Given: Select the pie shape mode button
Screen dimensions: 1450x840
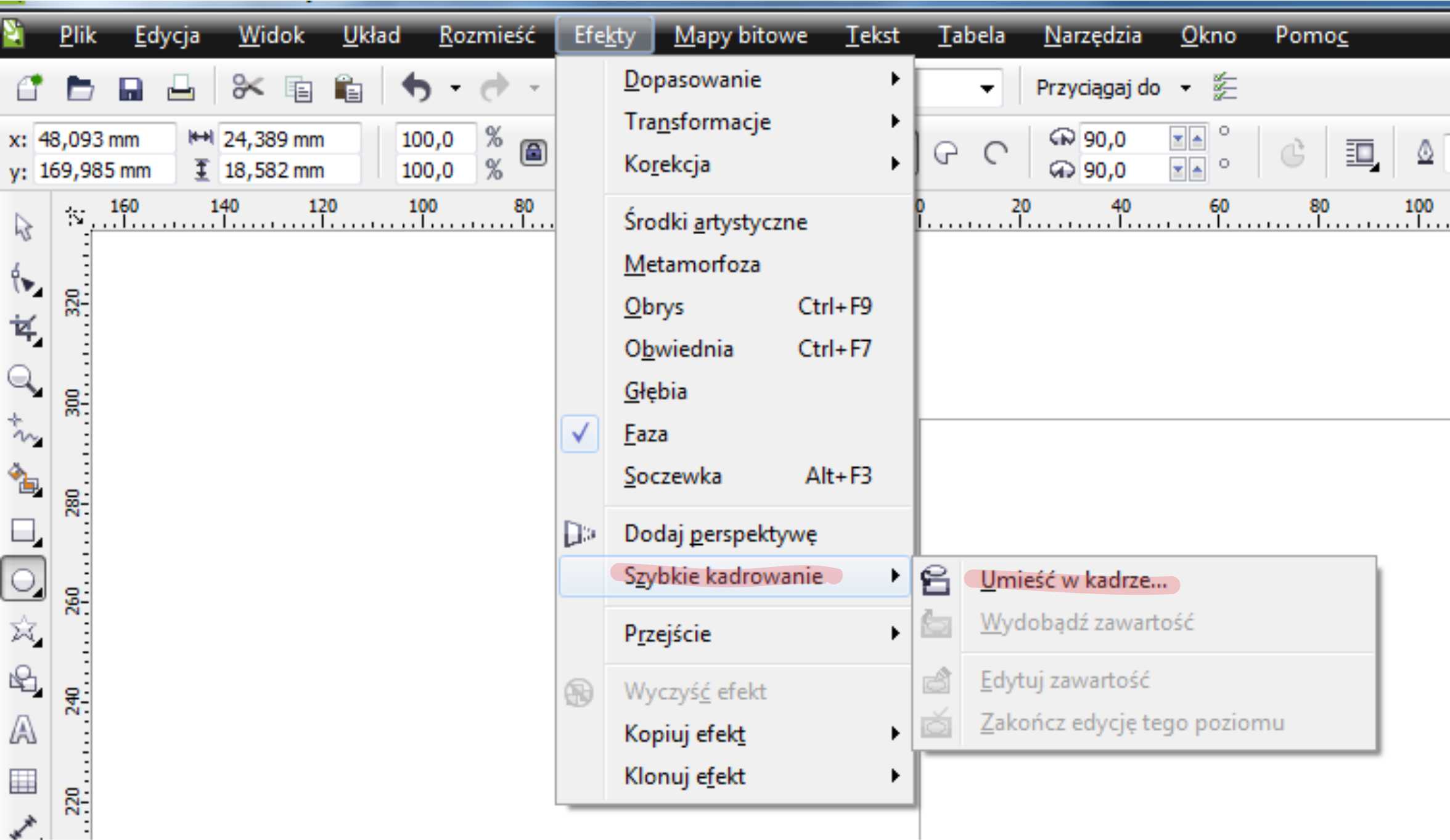Looking at the screenshot, I should click(x=946, y=153).
